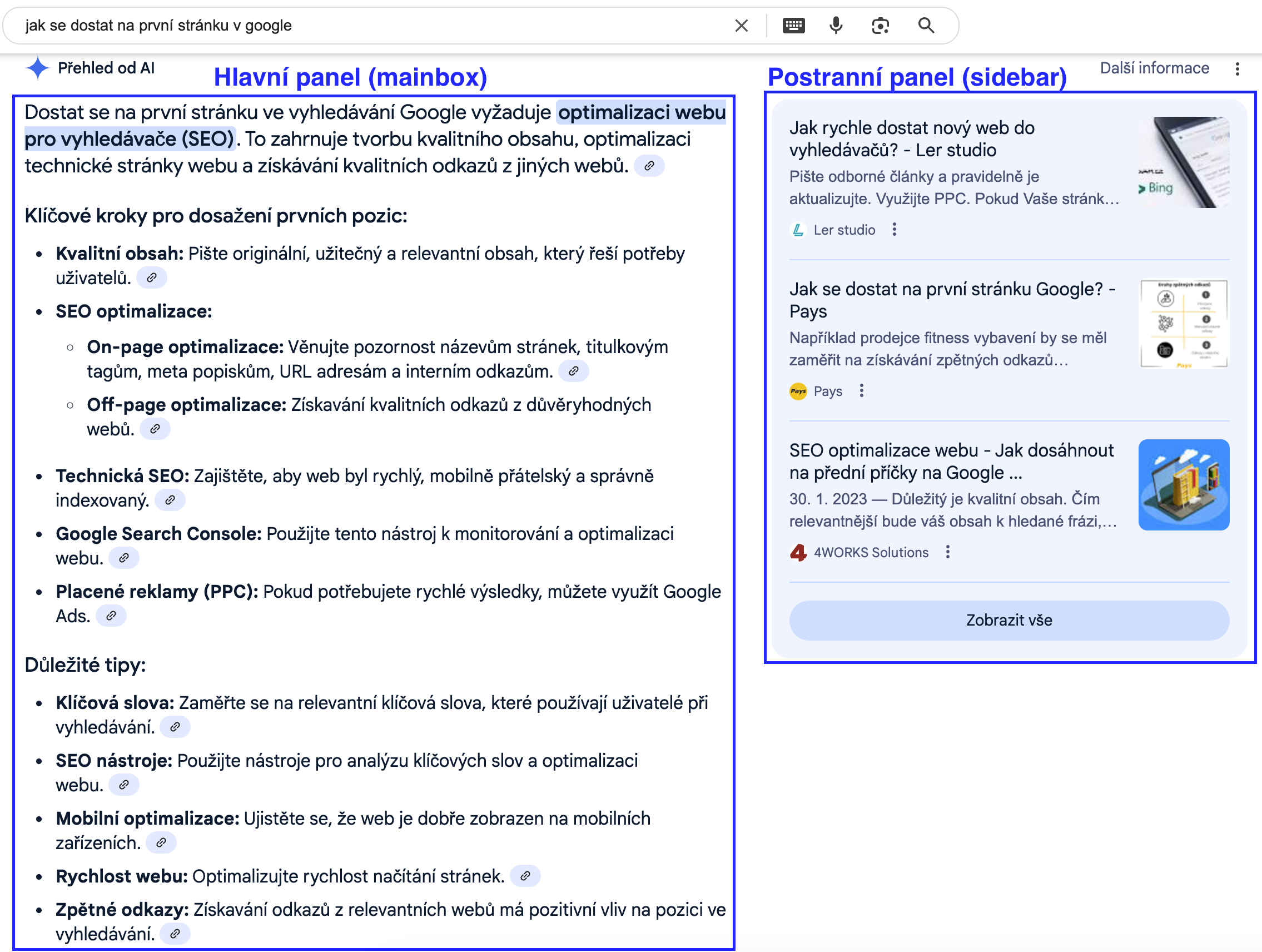Open Další informace link
The image size is (1262, 952).
1154,68
